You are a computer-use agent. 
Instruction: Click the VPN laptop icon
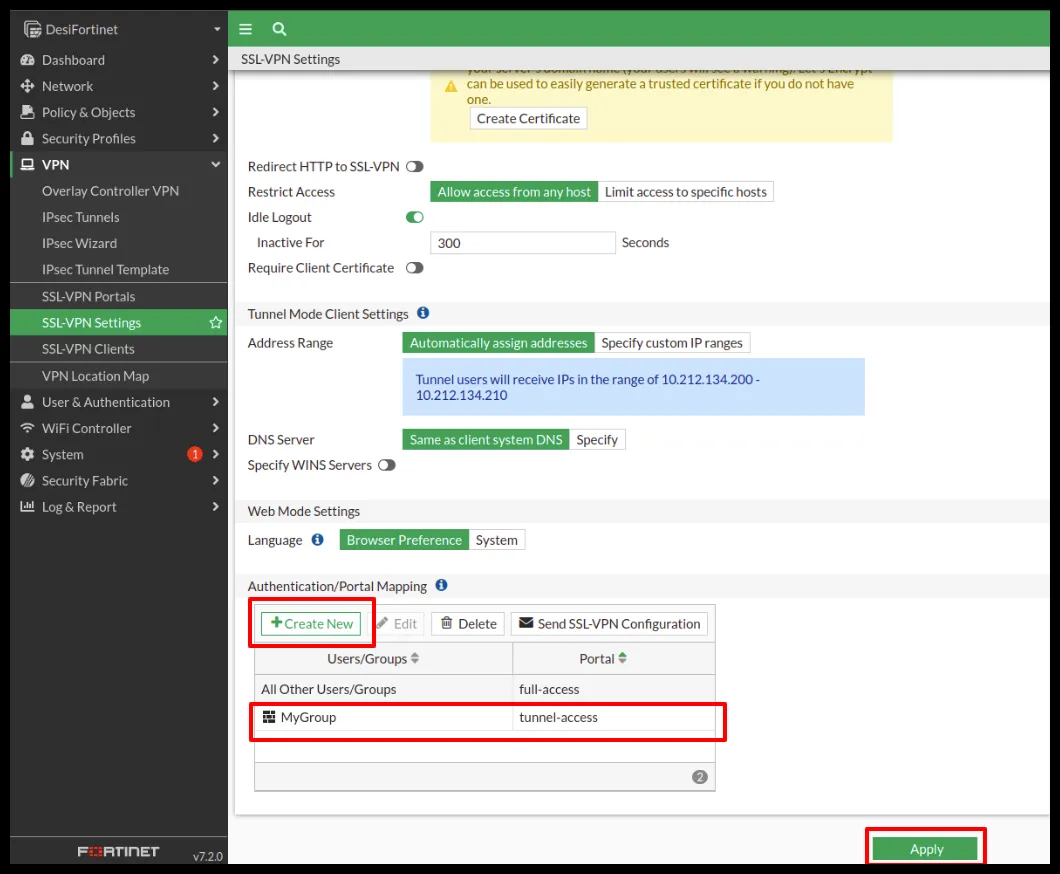(x=28, y=165)
